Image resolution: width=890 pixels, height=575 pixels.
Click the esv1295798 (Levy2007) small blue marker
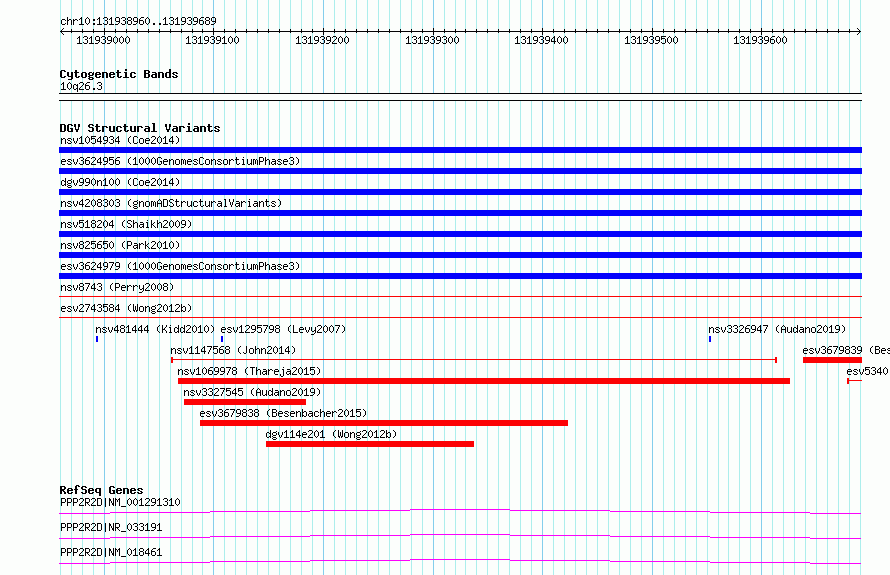[222, 339]
